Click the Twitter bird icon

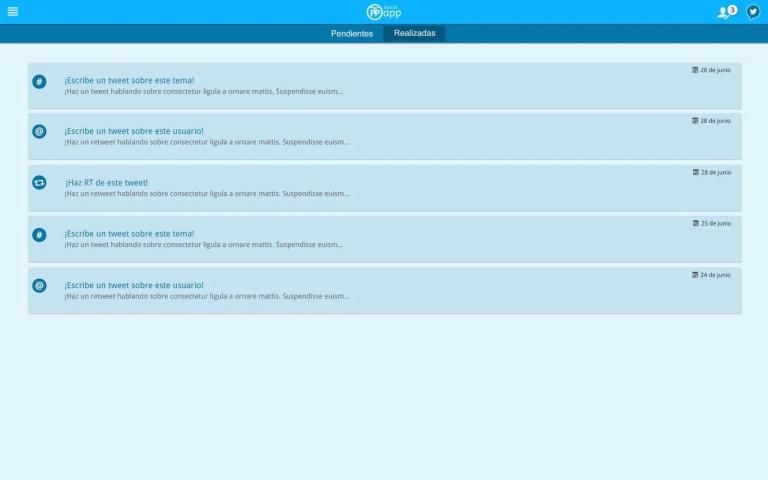pyautogui.click(x=753, y=12)
